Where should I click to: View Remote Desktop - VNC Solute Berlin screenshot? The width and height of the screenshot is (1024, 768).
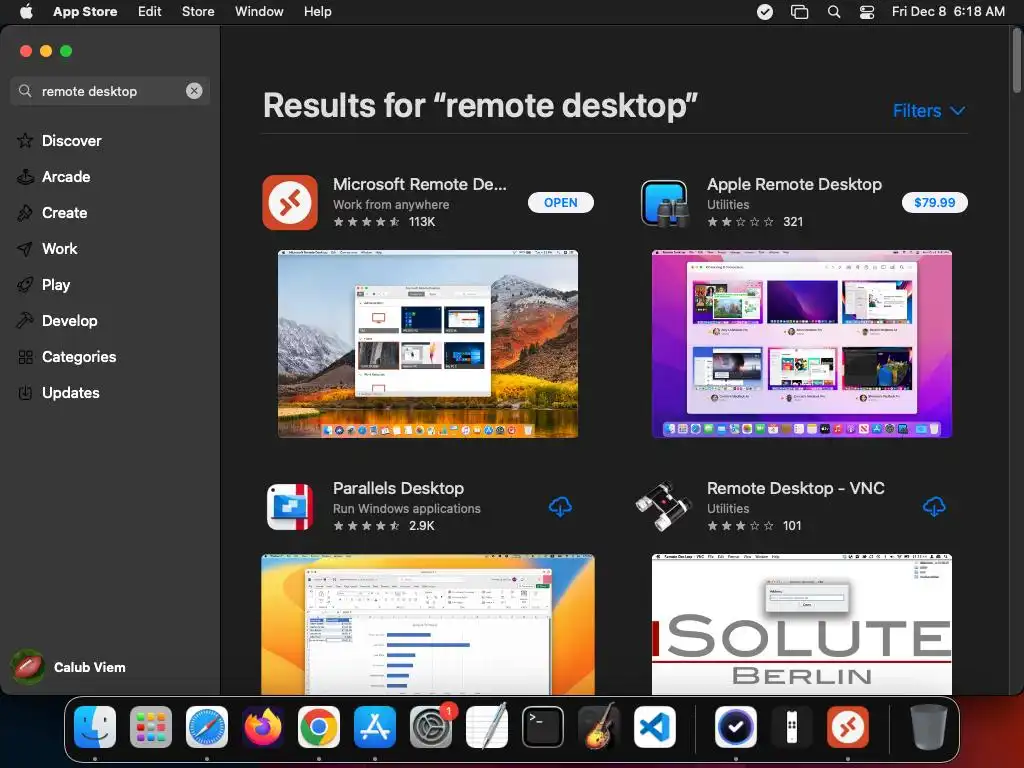coord(801,624)
